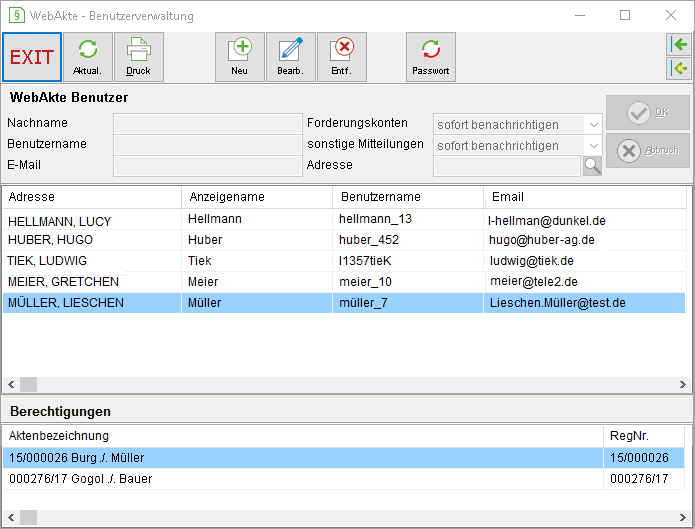Sort by the Benutzername column header
Screen dimensions: 695x529
[x=408, y=197]
